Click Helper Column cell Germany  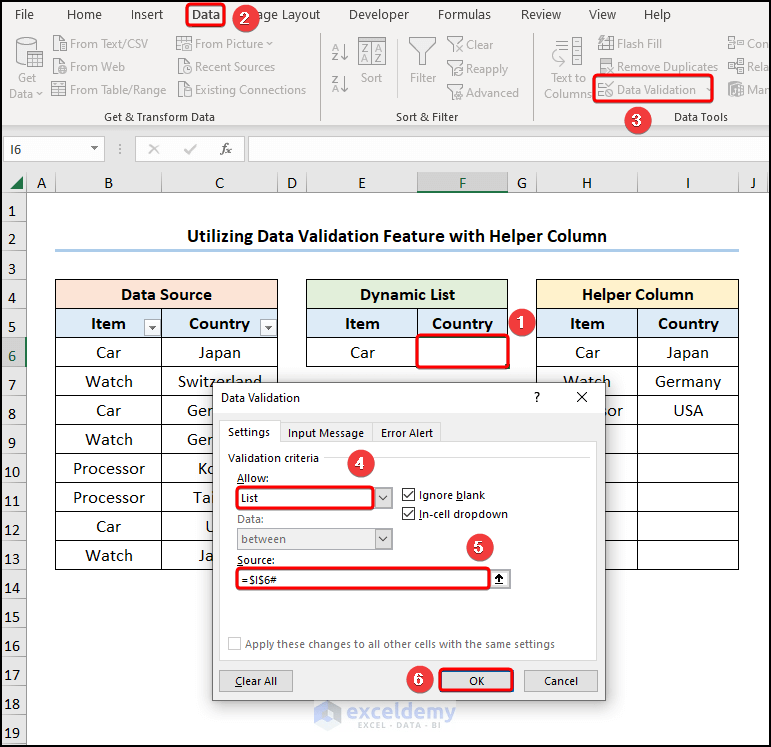tap(687, 382)
